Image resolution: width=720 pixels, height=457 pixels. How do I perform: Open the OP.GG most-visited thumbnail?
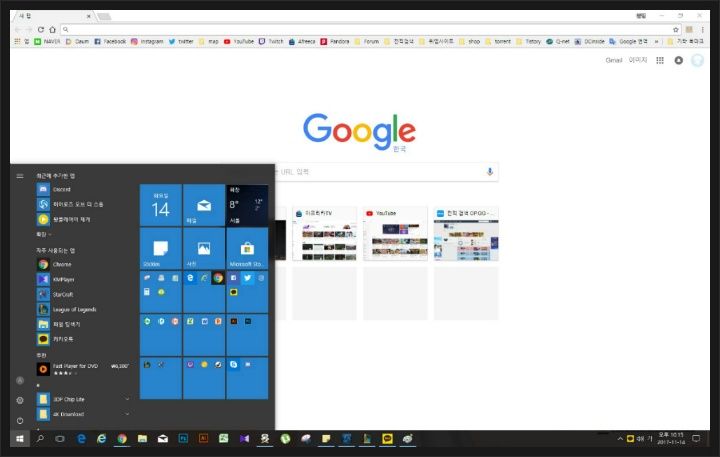click(x=466, y=234)
